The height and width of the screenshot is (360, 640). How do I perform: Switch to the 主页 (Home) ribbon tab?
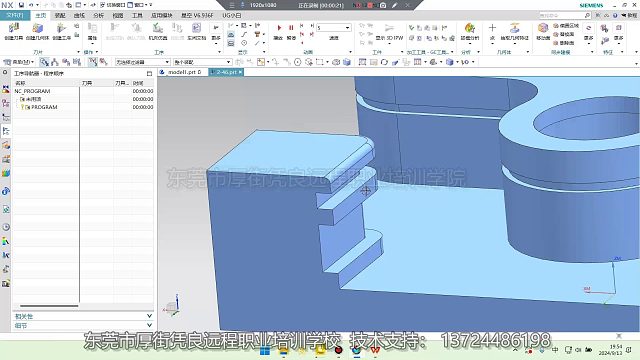tap(40, 16)
